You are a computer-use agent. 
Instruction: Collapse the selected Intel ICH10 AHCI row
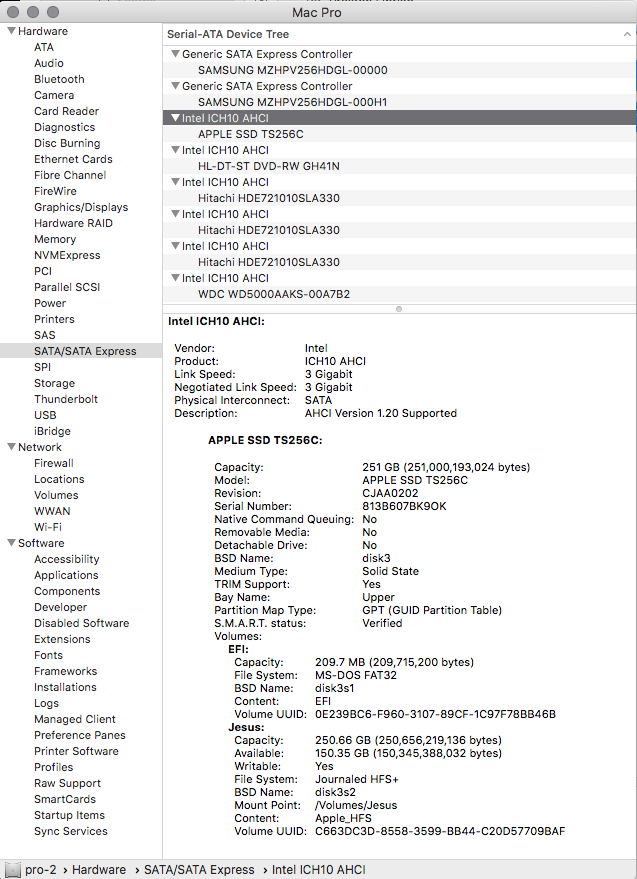click(x=176, y=118)
